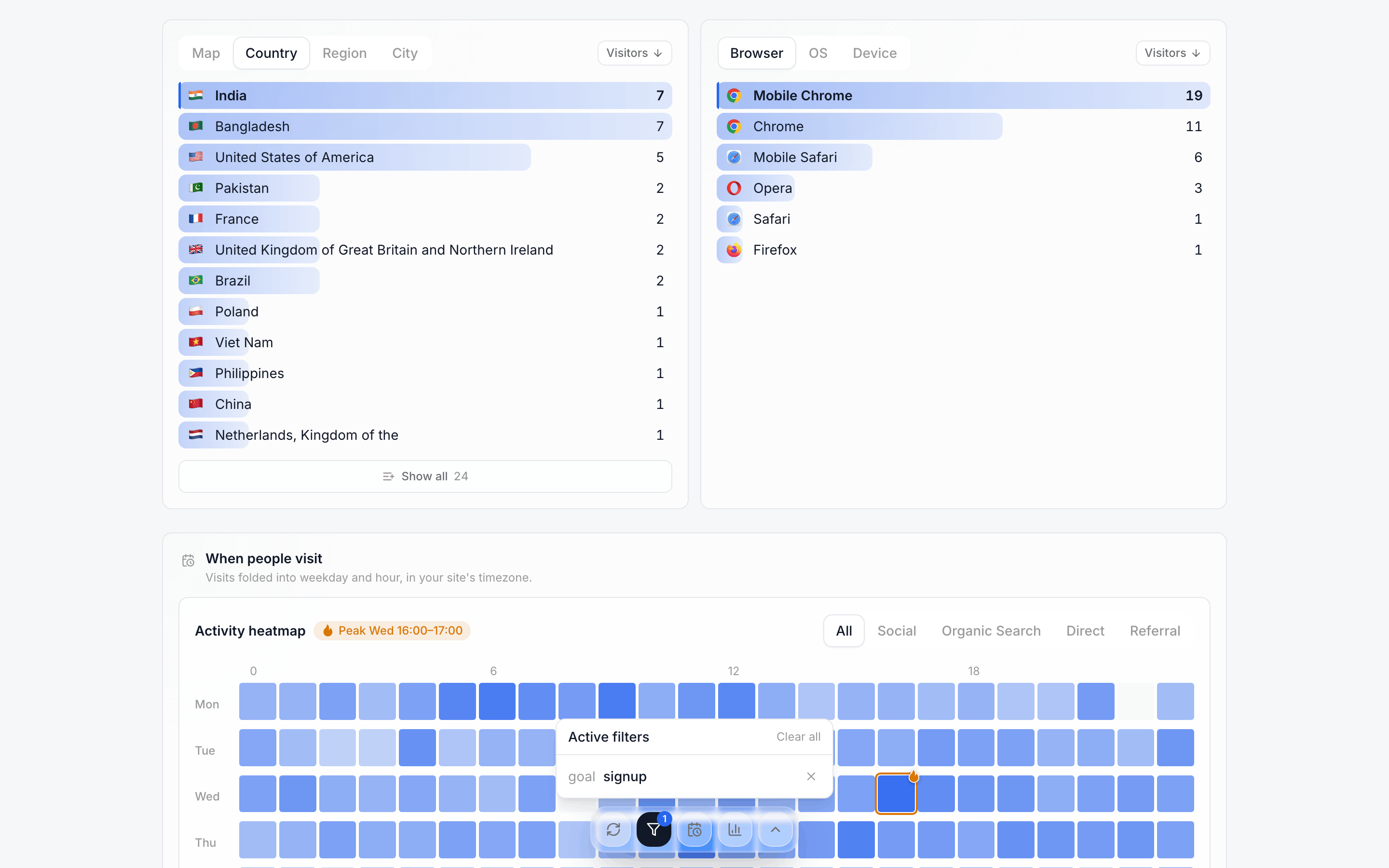Image resolution: width=1389 pixels, height=868 pixels.
Task: Click the China flag icon
Action: tap(196, 404)
